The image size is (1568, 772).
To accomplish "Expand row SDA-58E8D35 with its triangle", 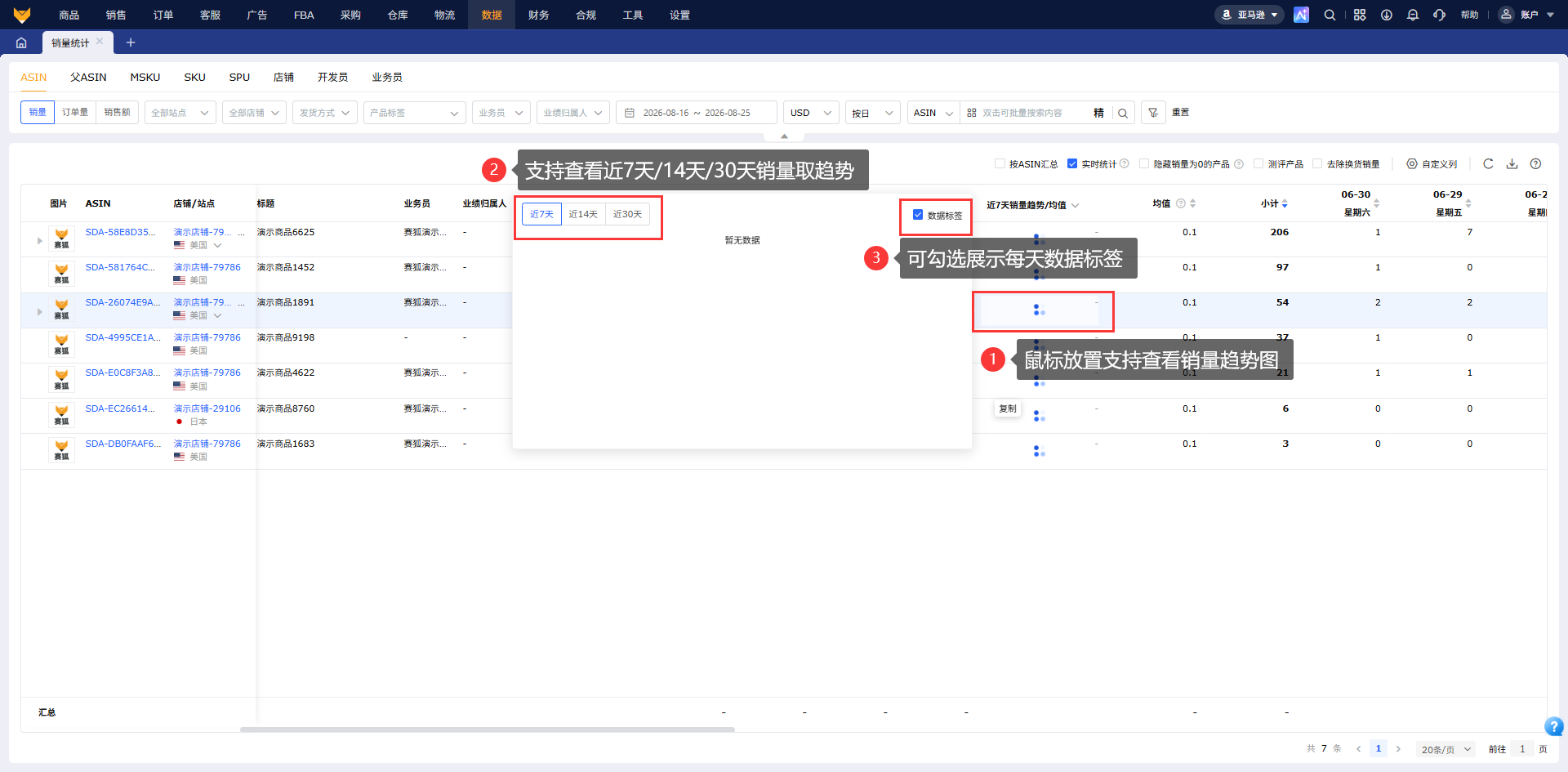I will (39, 240).
